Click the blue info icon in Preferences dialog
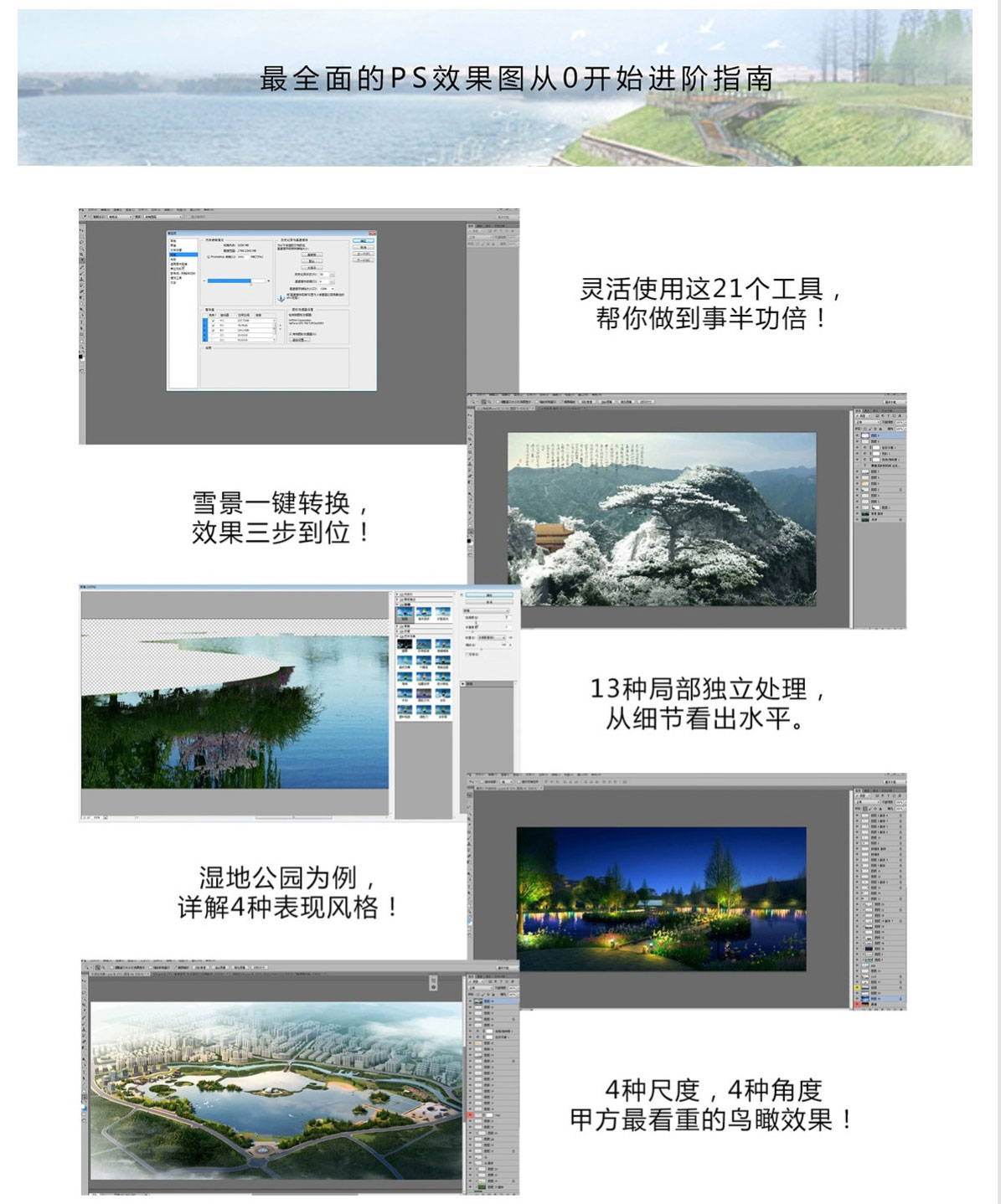The image size is (1001, 1204). pos(281,298)
